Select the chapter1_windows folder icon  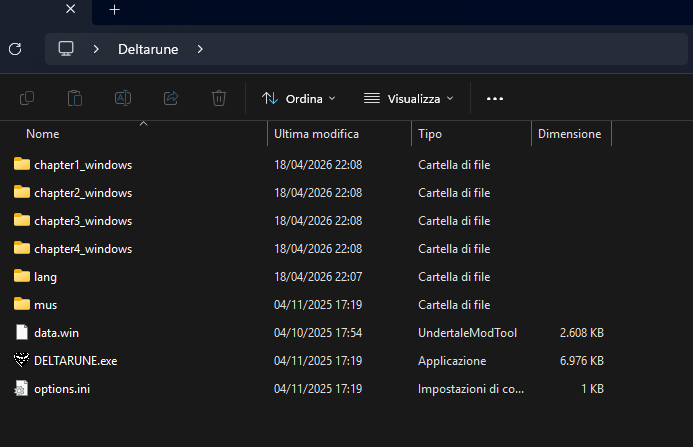(x=22, y=164)
